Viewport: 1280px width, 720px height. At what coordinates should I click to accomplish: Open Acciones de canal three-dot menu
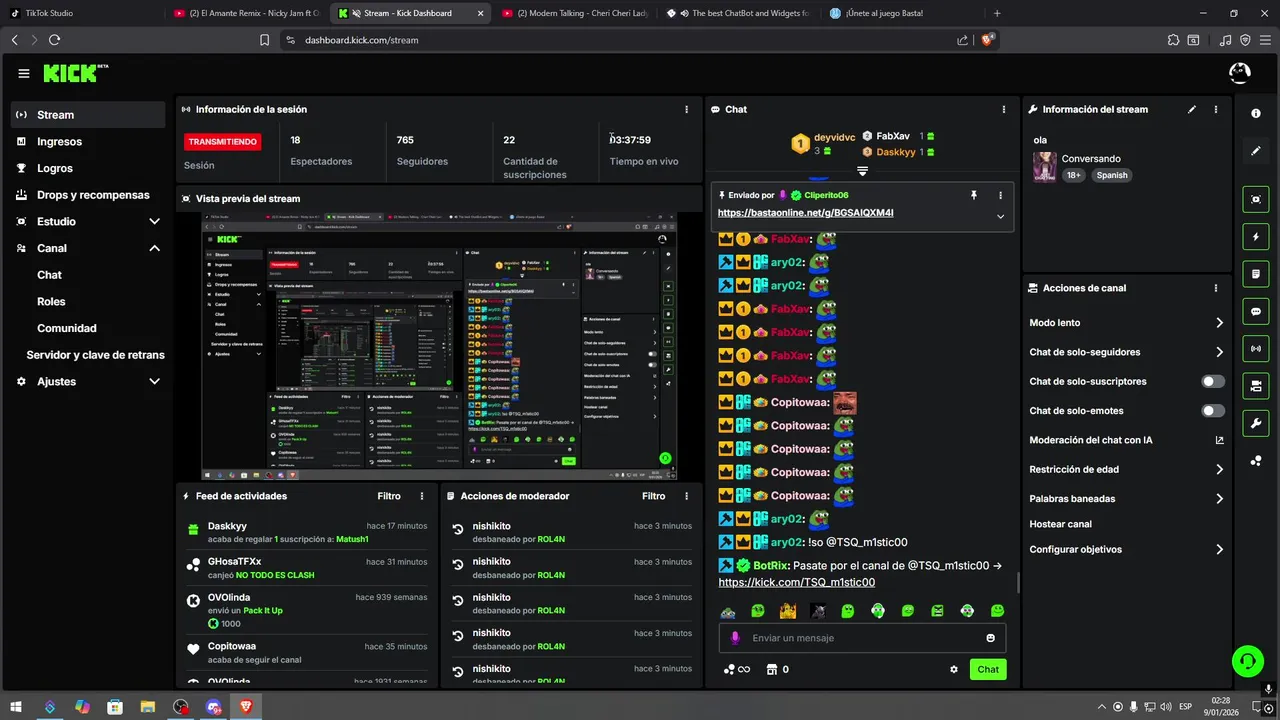(x=1216, y=288)
